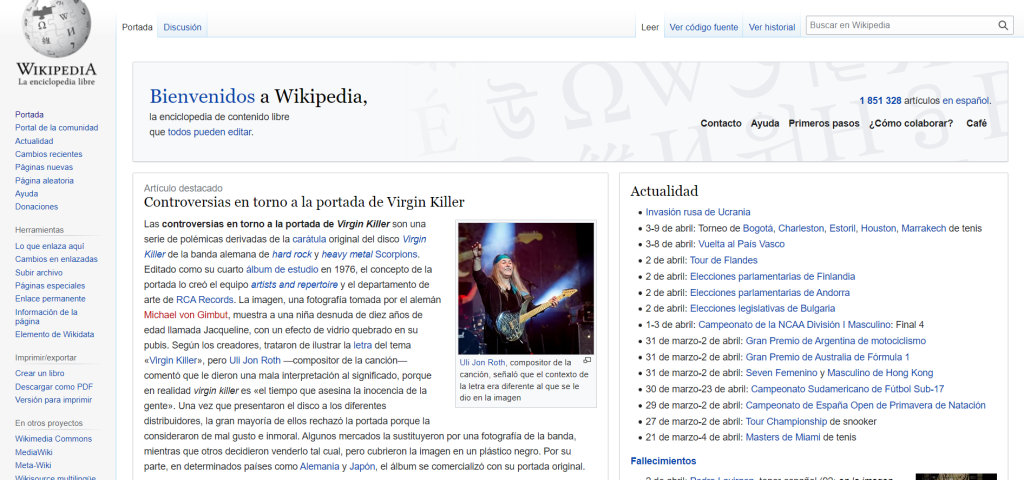This screenshot has width=1024, height=480.
Task: Click Elemento de Wikidata link
Action: 54,334
